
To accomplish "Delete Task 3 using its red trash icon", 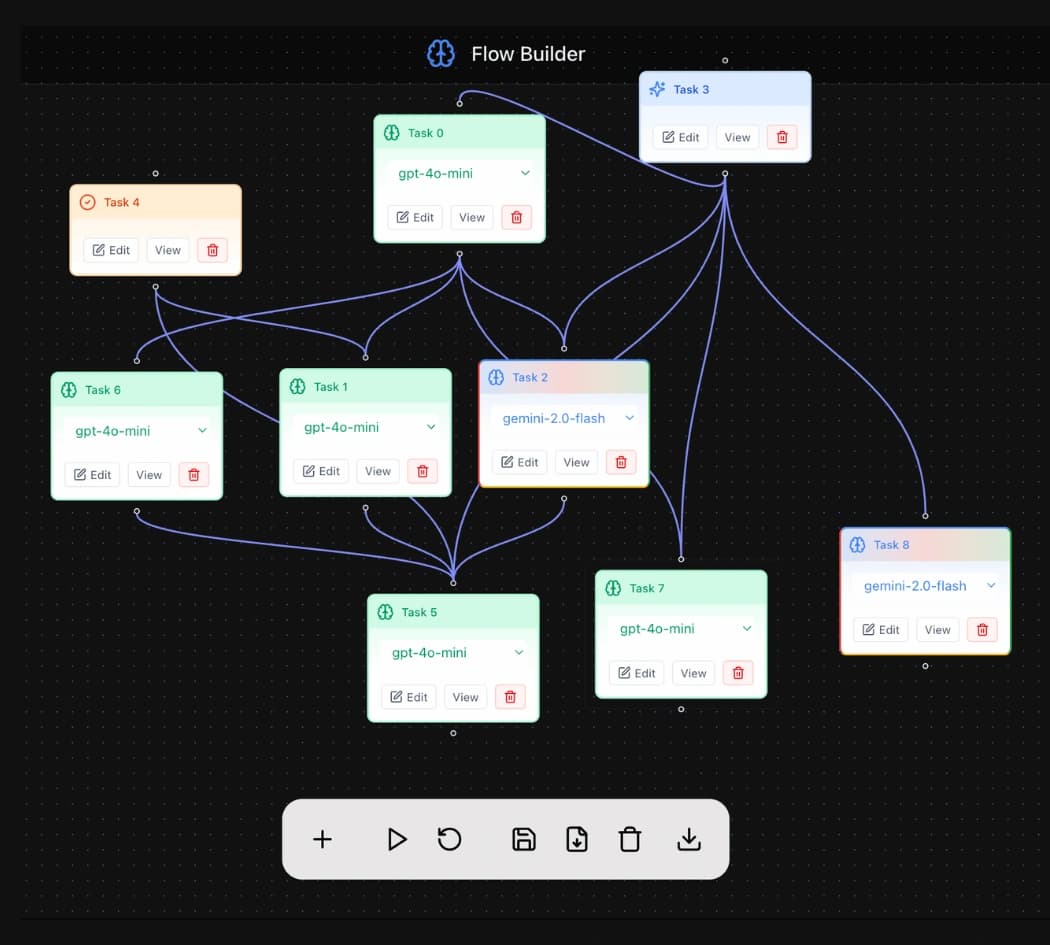I will 781,137.
